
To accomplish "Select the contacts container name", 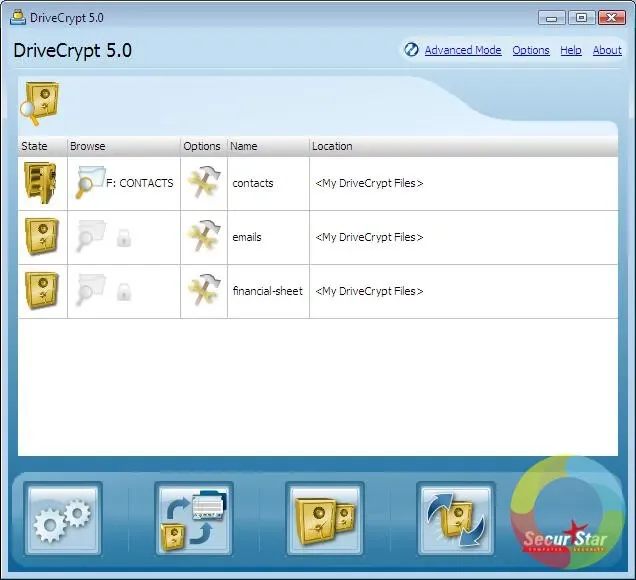I will pyautogui.click(x=253, y=183).
